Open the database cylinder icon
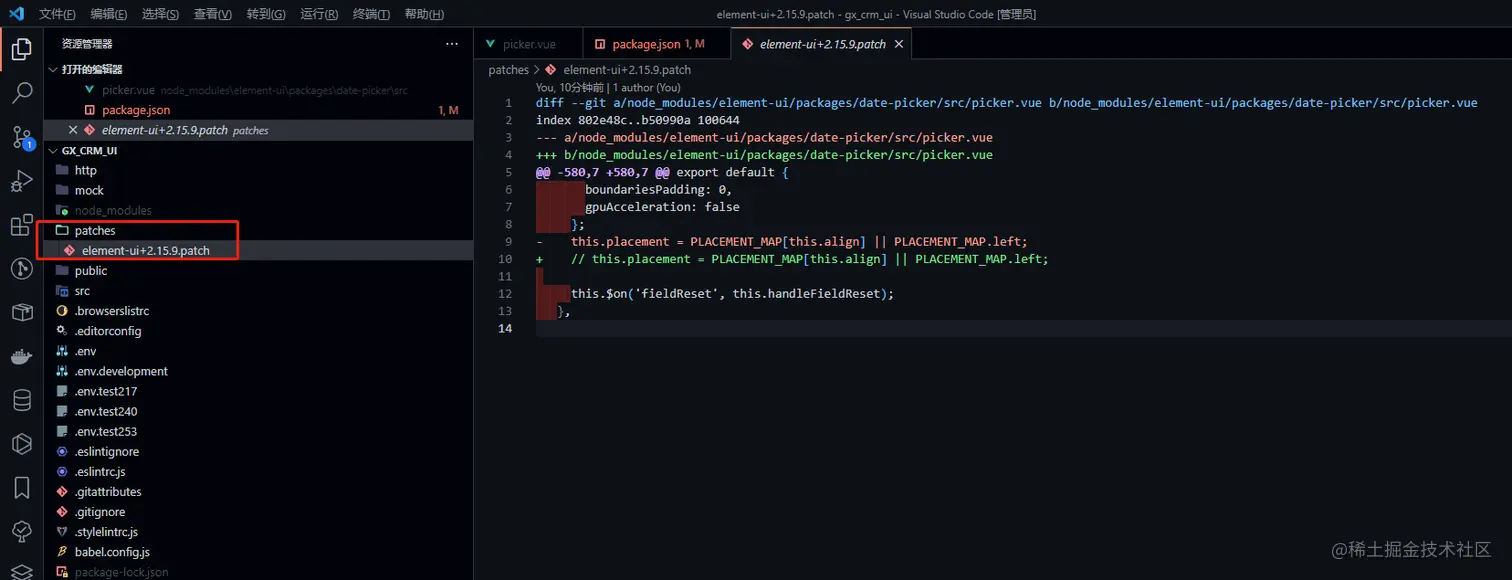The height and width of the screenshot is (580, 1512). coord(21,401)
